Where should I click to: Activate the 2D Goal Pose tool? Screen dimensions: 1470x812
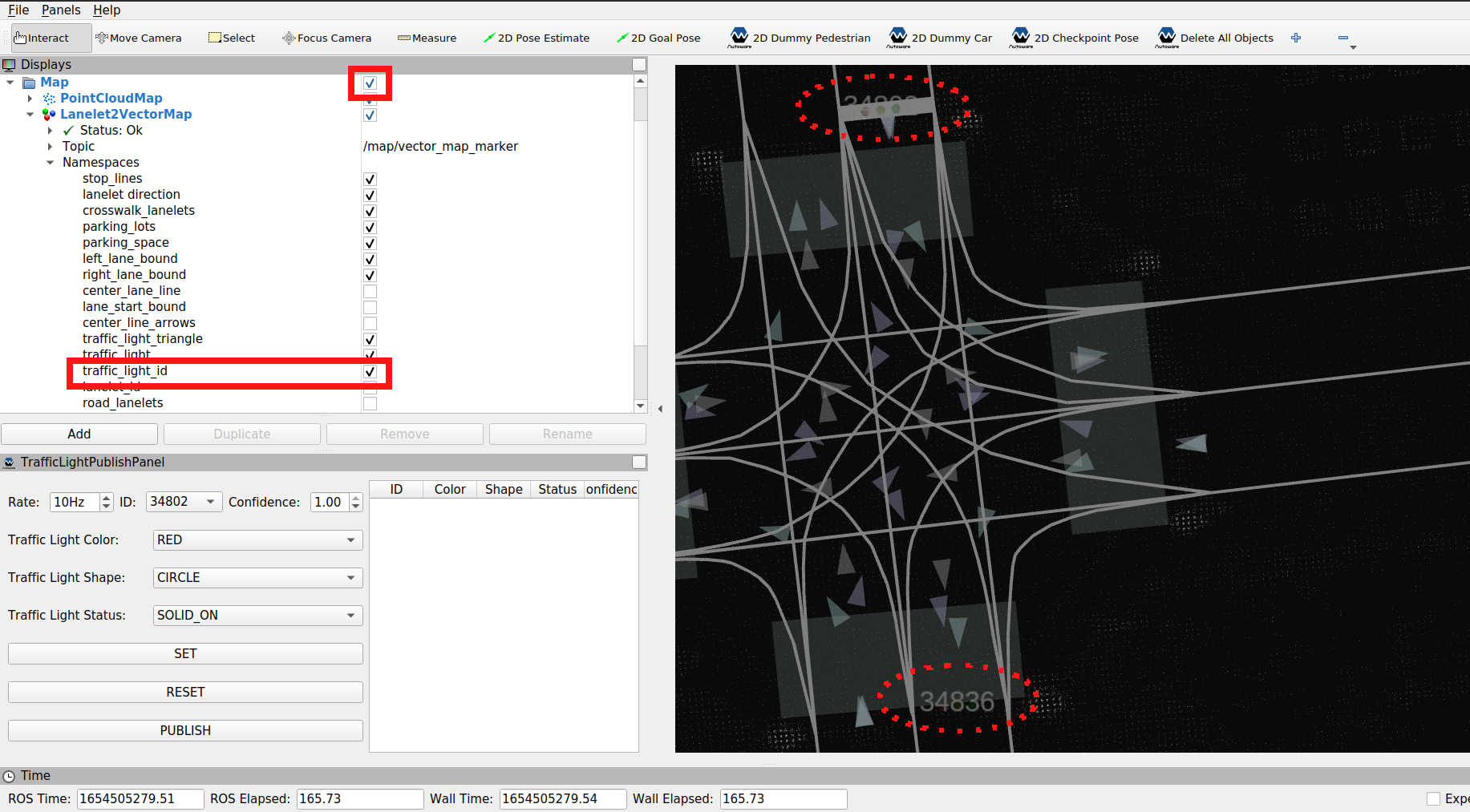coord(658,38)
